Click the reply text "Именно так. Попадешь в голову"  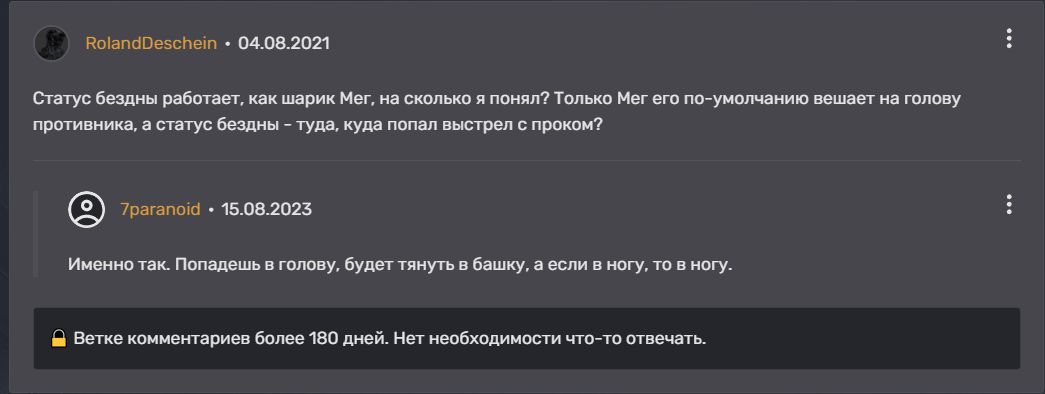pos(205,265)
